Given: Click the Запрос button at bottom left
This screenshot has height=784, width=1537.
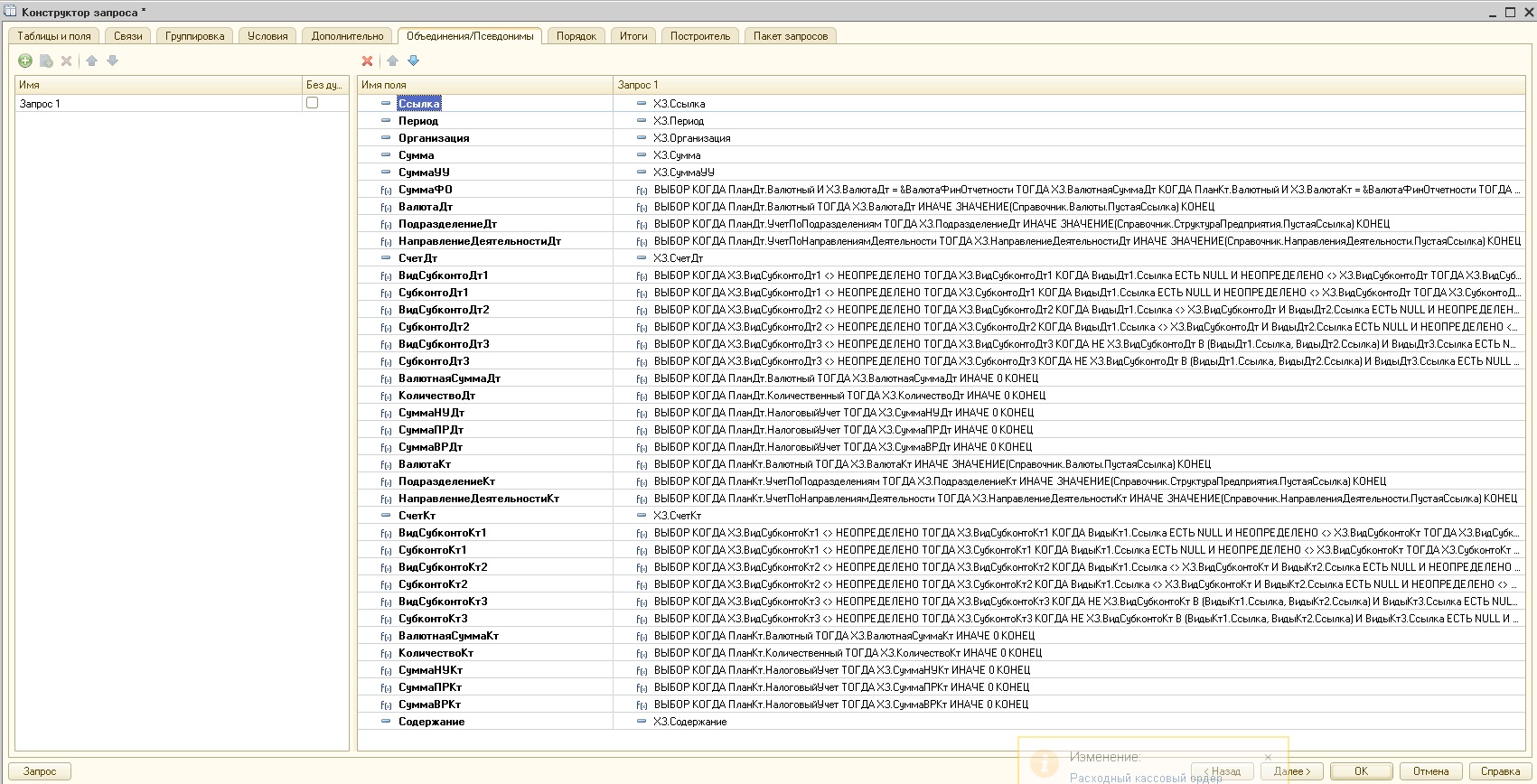Looking at the screenshot, I should click(40, 771).
